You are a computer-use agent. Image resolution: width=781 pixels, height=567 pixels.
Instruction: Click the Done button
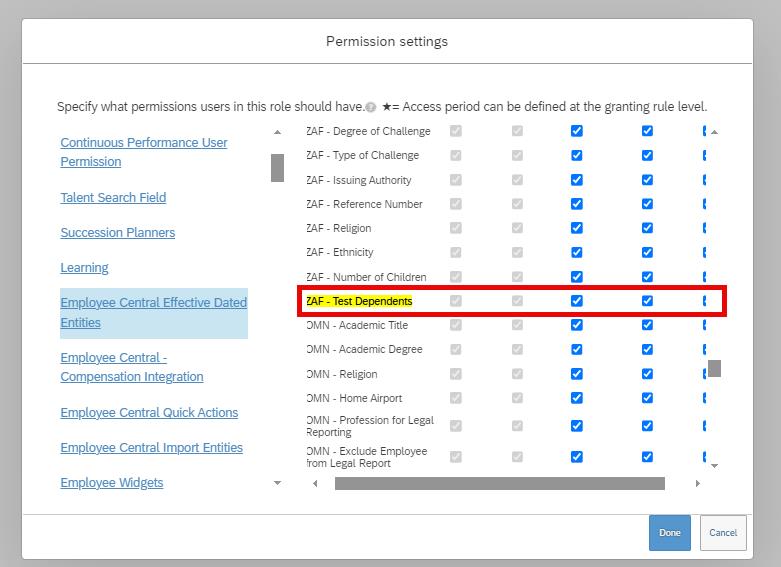[x=669, y=533]
